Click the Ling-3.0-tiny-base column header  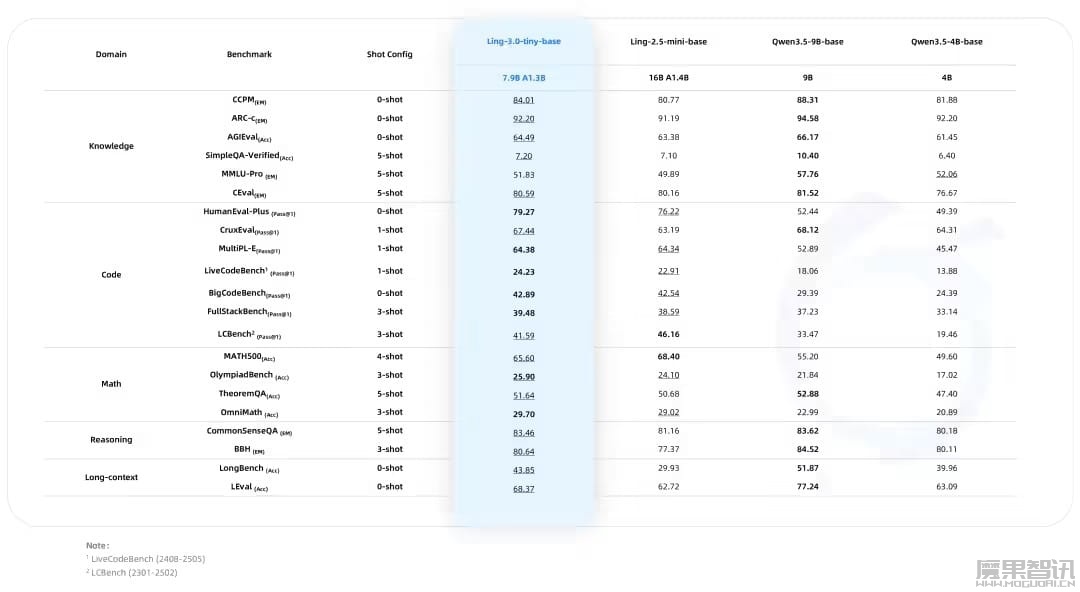click(523, 41)
